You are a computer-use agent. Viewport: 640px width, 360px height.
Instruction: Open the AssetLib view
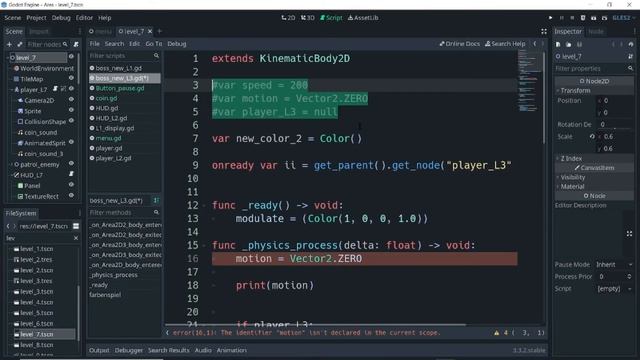coord(363,18)
